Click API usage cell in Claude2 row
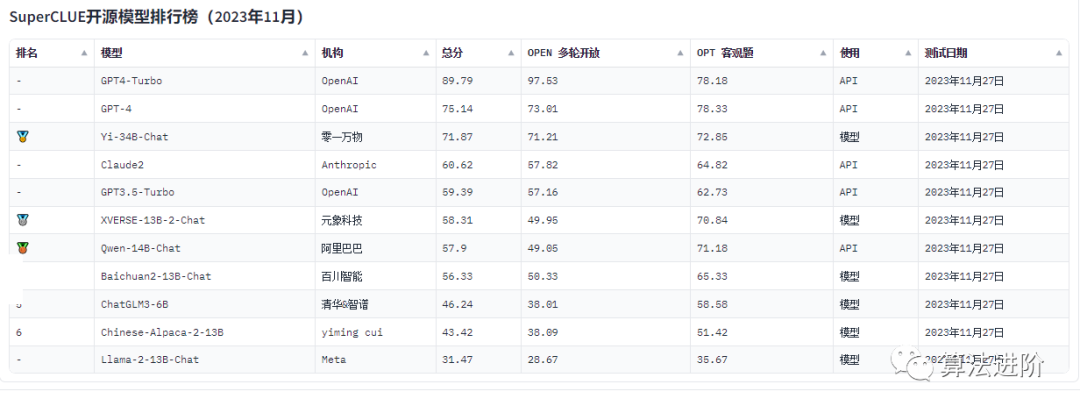Screen dimensions: 1080x413 [875, 165]
